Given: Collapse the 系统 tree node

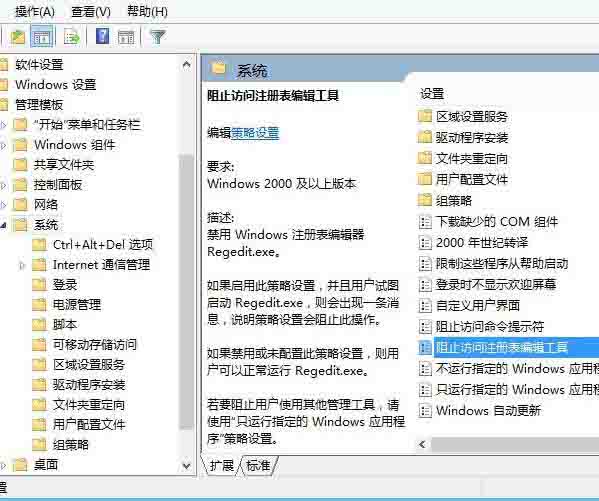Looking at the screenshot, I should [x=3, y=225].
